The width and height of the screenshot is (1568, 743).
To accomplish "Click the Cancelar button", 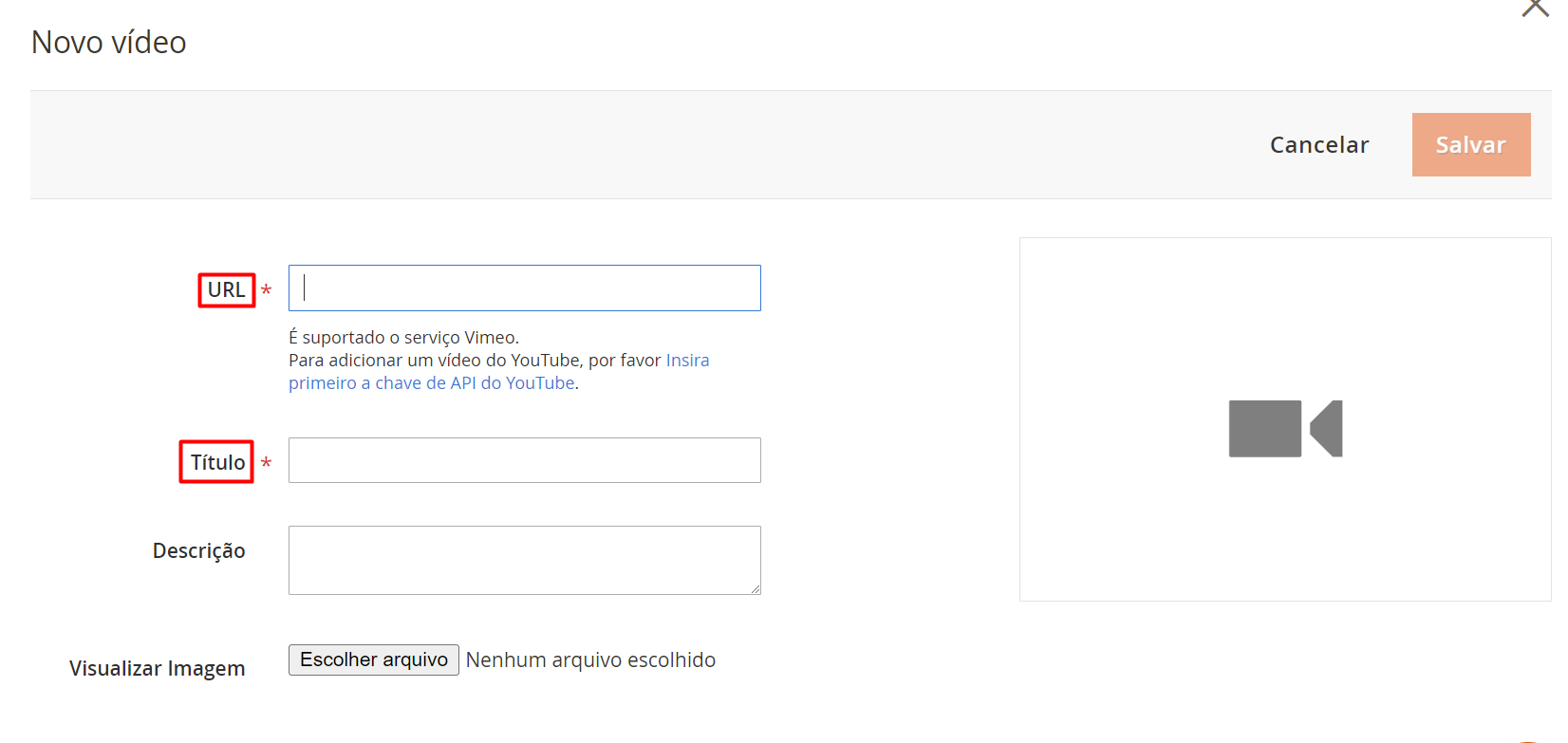I will [x=1319, y=145].
